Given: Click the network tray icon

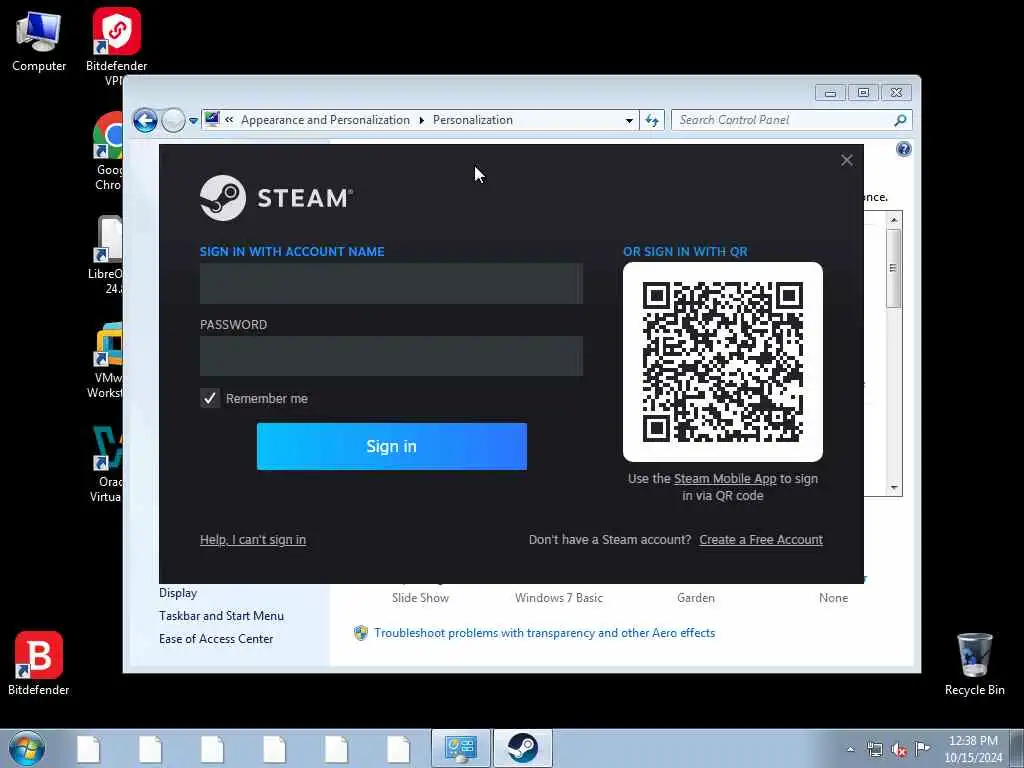Looking at the screenshot, I should (x=874, y=749).
